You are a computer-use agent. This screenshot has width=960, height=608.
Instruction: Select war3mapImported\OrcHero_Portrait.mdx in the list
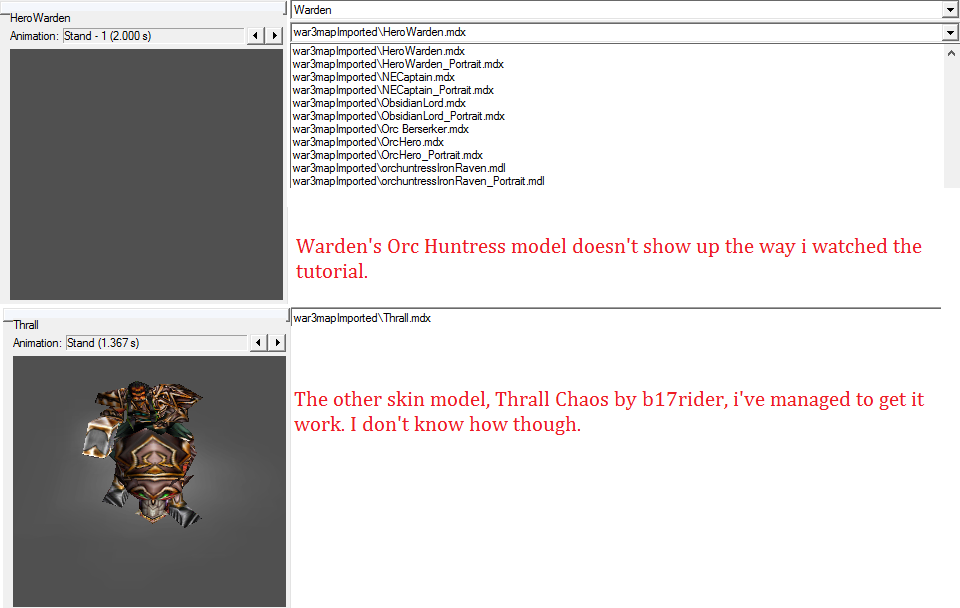[x=388, y=155]
